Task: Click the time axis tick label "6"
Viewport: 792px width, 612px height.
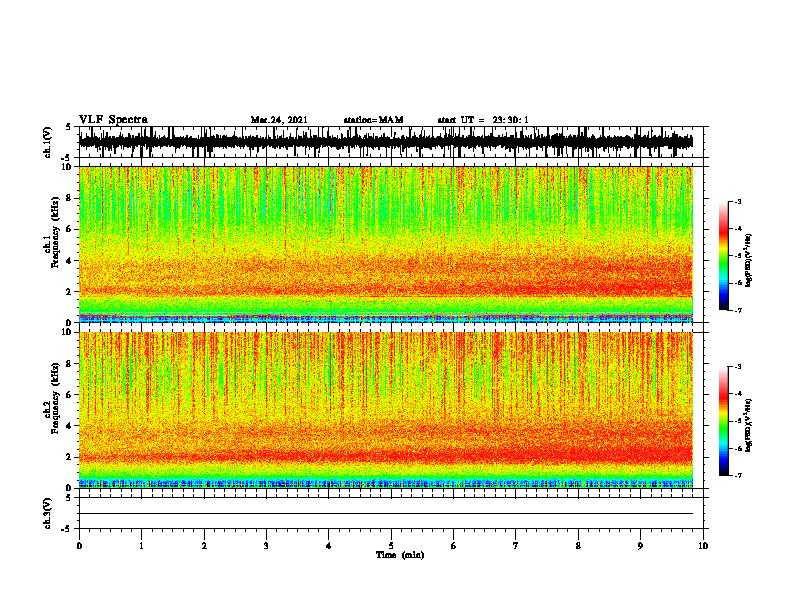Action: 454,546
